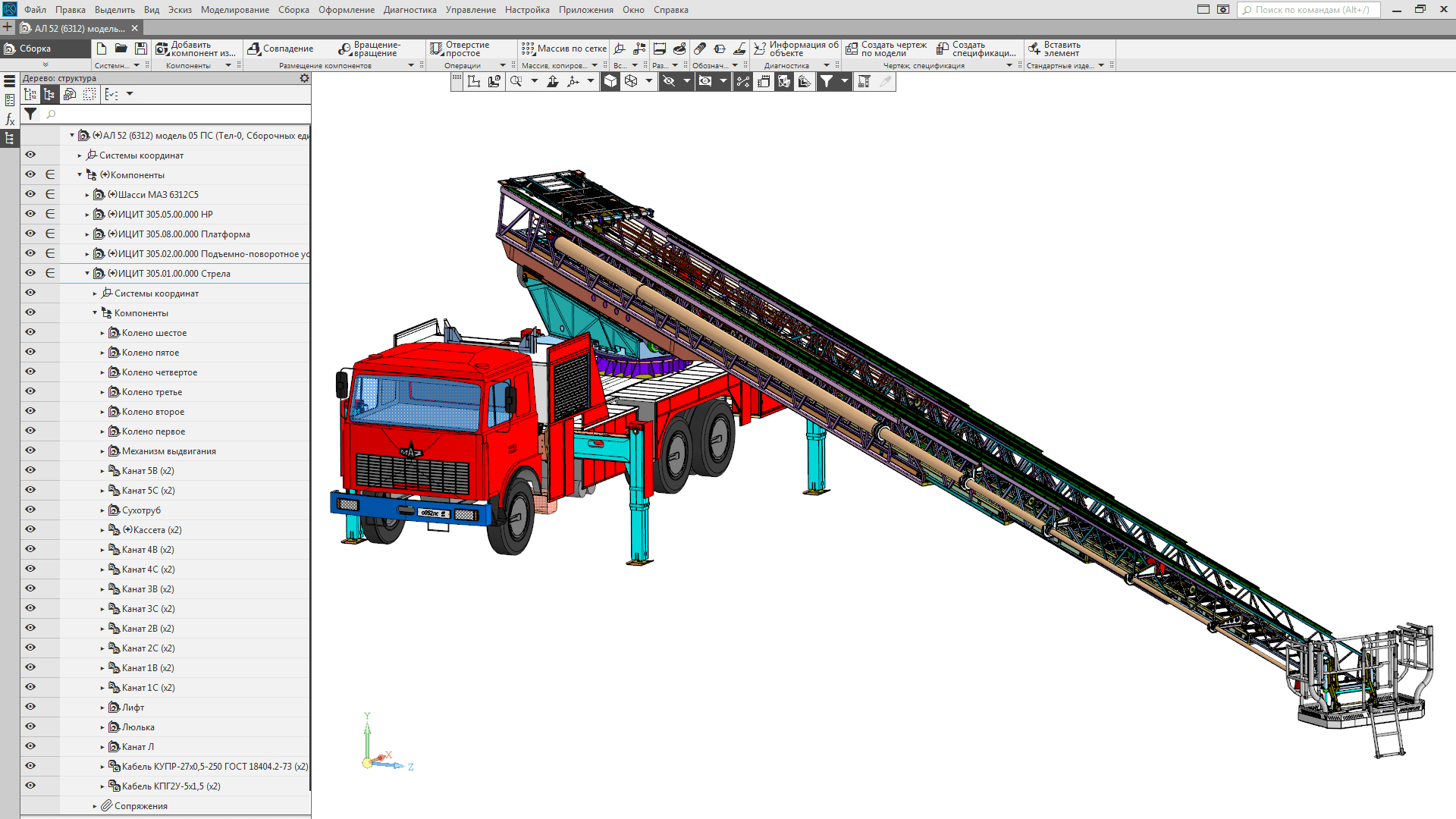Select the Simple hole operation tool
Image resolution: width=1456 pixels, height=819 pixels.
pyautogui.click(x=437, y=49)
